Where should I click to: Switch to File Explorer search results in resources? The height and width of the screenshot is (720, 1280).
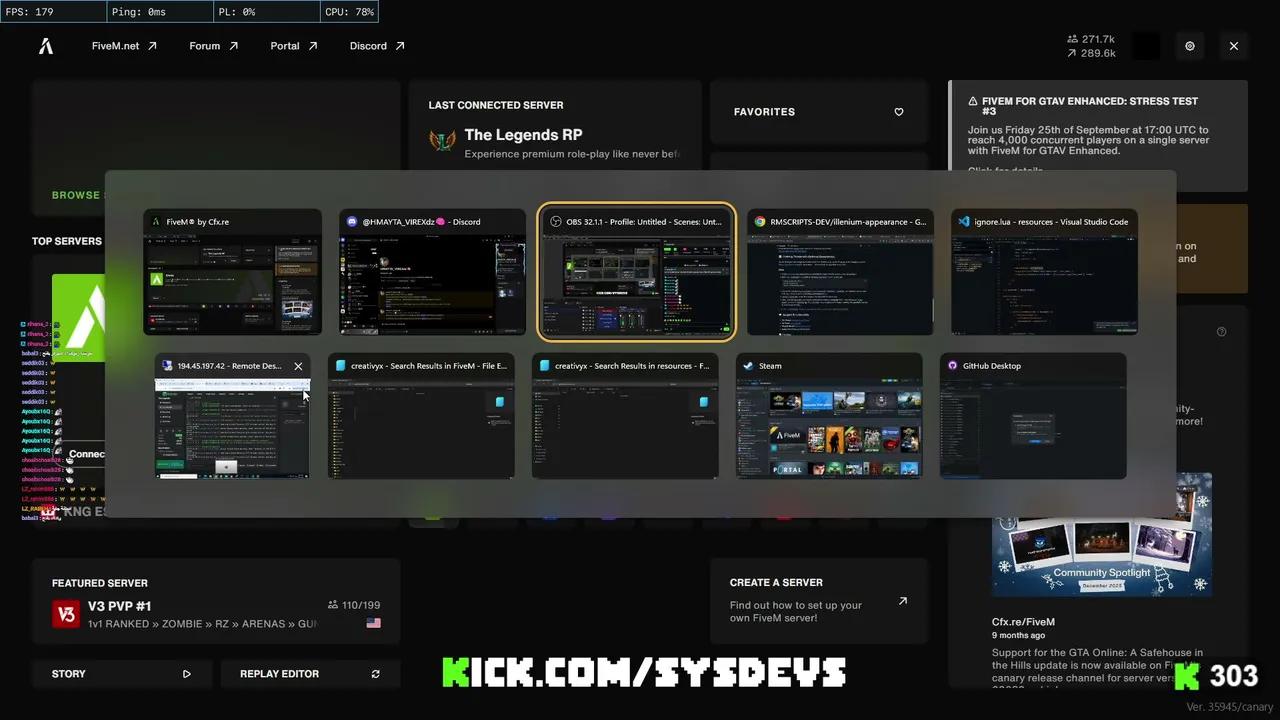click(625, 416)
